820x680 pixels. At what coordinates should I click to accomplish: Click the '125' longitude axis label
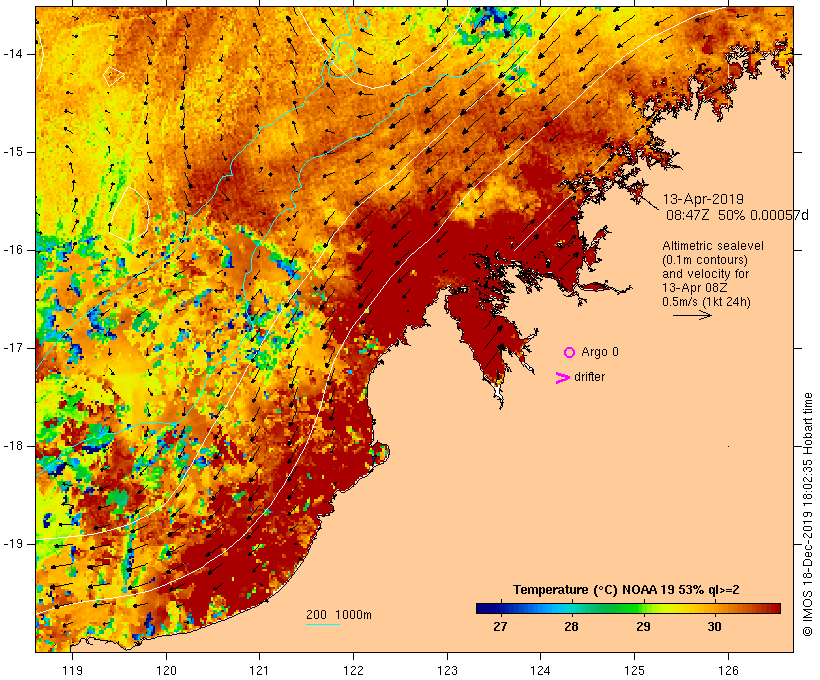(635, 670)
